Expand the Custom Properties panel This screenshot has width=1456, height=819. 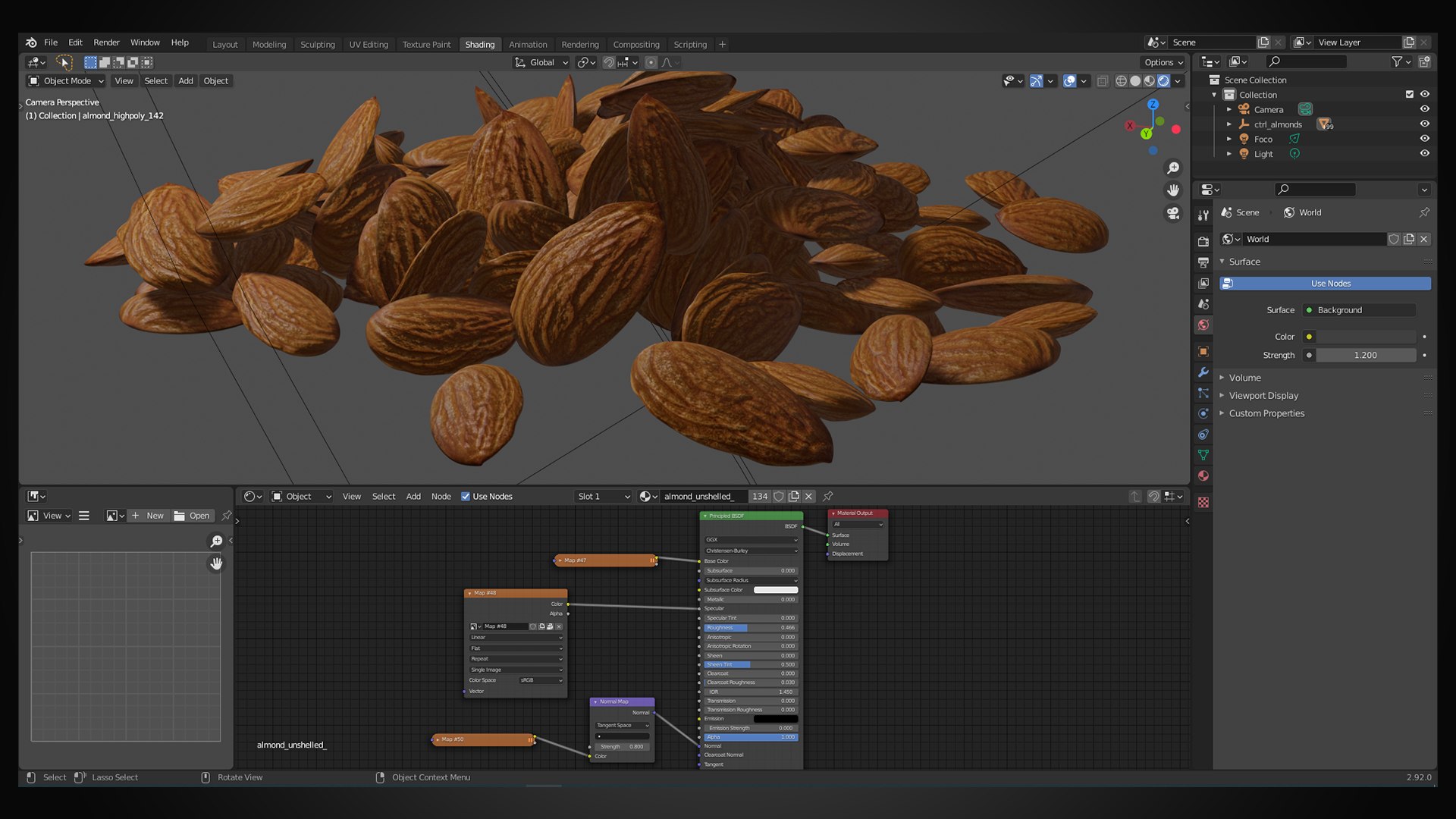tap(1266, 413)
